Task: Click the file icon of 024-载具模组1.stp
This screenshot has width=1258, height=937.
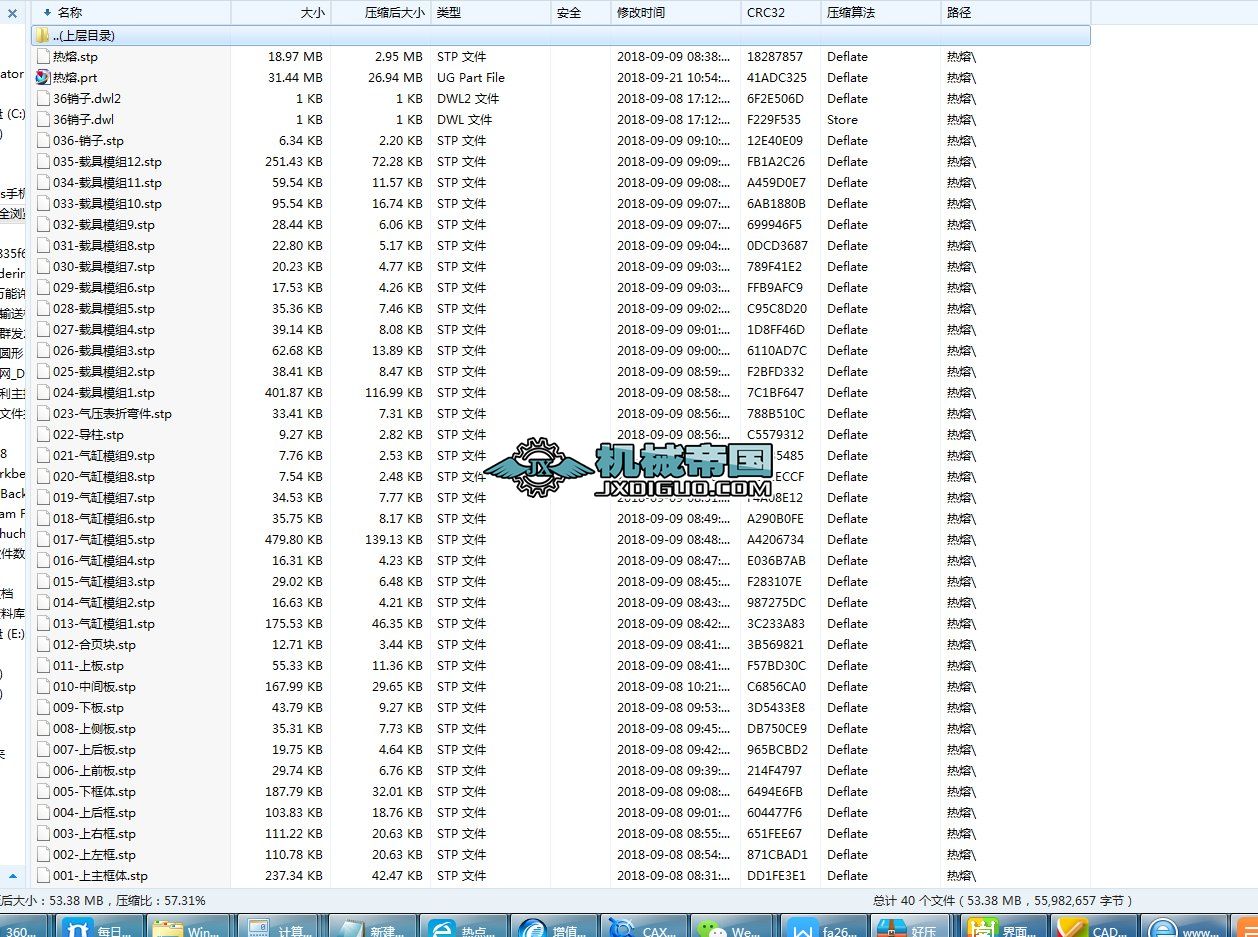Action: (x=42, y=392)
